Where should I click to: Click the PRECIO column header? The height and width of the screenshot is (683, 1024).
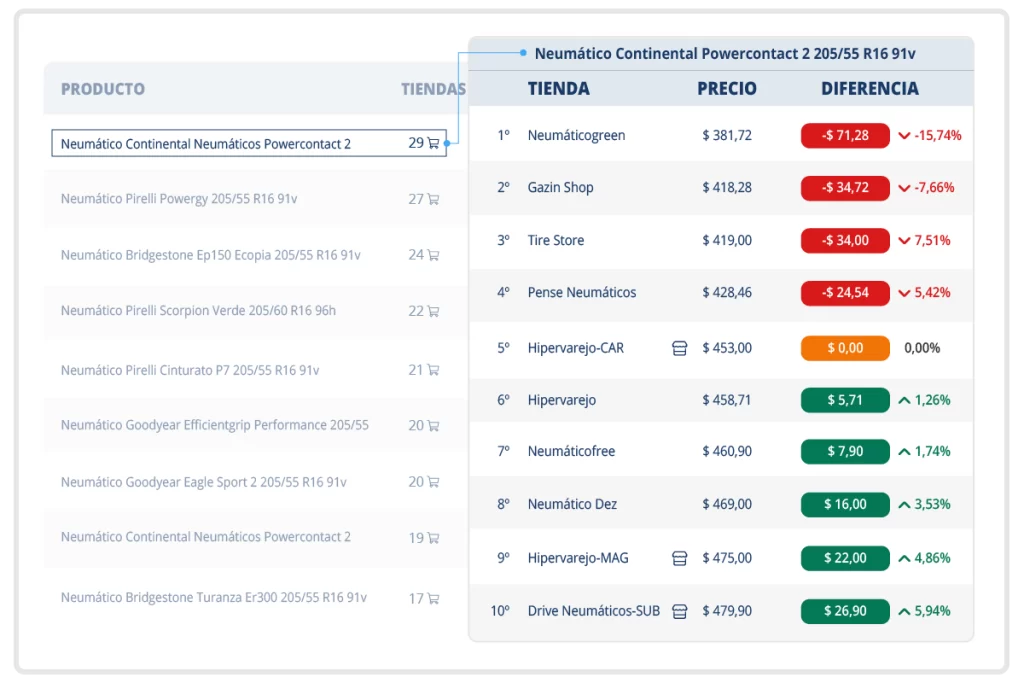click(727, 89)
